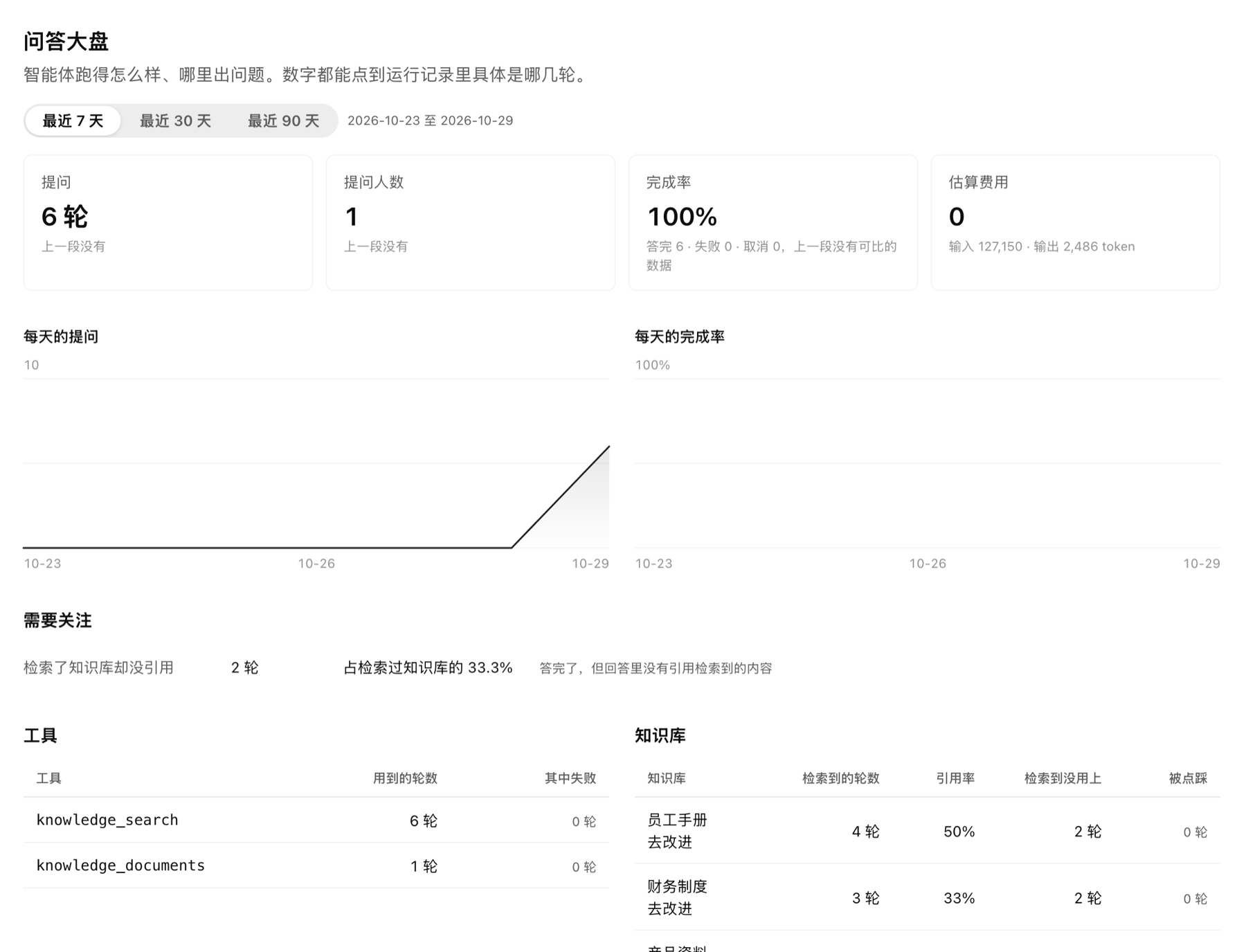Click 50% citation rate for 员工手册
Screen dimensions: 1246x952
tap(959, 831)
